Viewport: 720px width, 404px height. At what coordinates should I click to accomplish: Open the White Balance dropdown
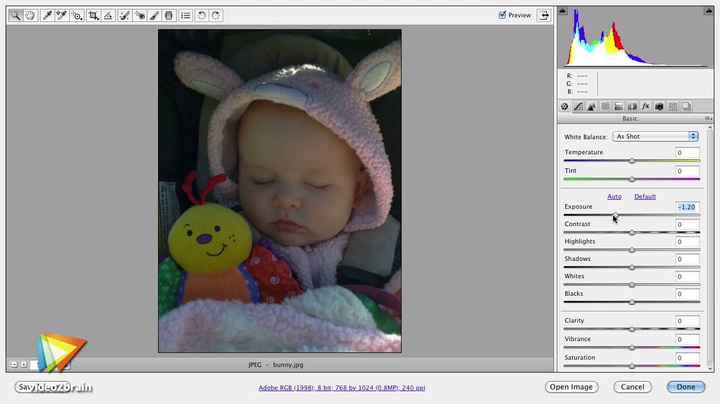pyautogui.click(x=655, y=136)
